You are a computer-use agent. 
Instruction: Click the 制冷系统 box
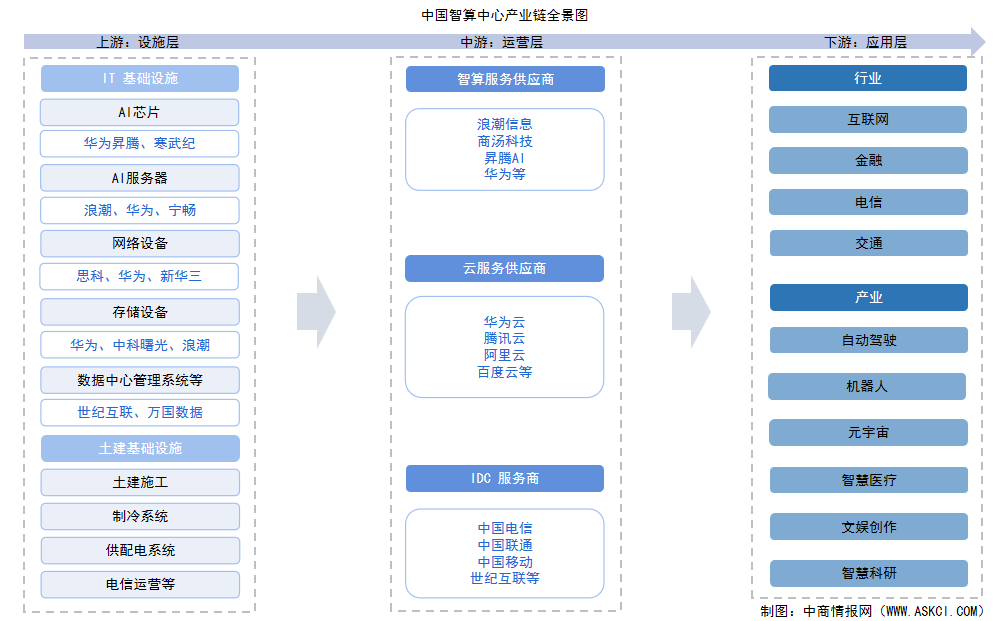coord(140,516)
